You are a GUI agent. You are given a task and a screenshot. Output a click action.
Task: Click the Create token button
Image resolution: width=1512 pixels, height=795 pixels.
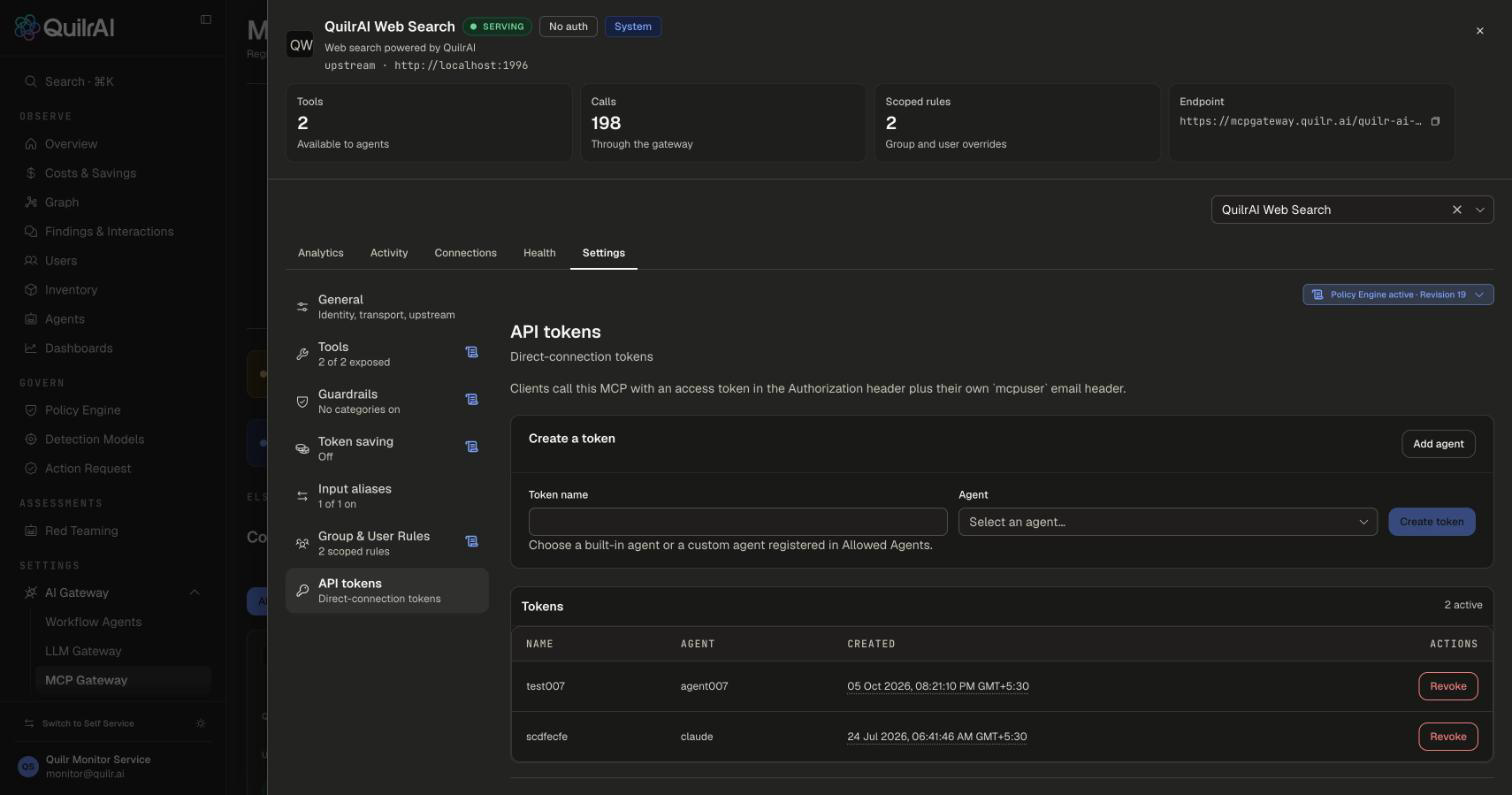1431,522
